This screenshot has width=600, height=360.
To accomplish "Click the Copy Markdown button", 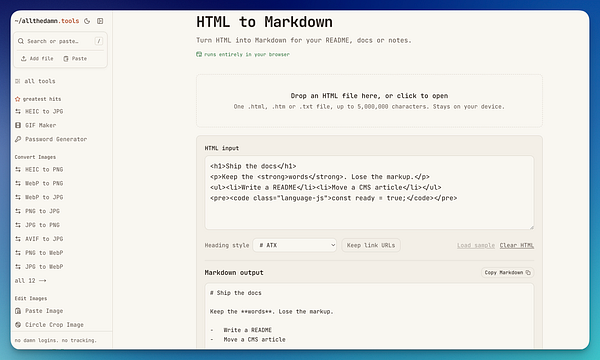I will 507,273.
